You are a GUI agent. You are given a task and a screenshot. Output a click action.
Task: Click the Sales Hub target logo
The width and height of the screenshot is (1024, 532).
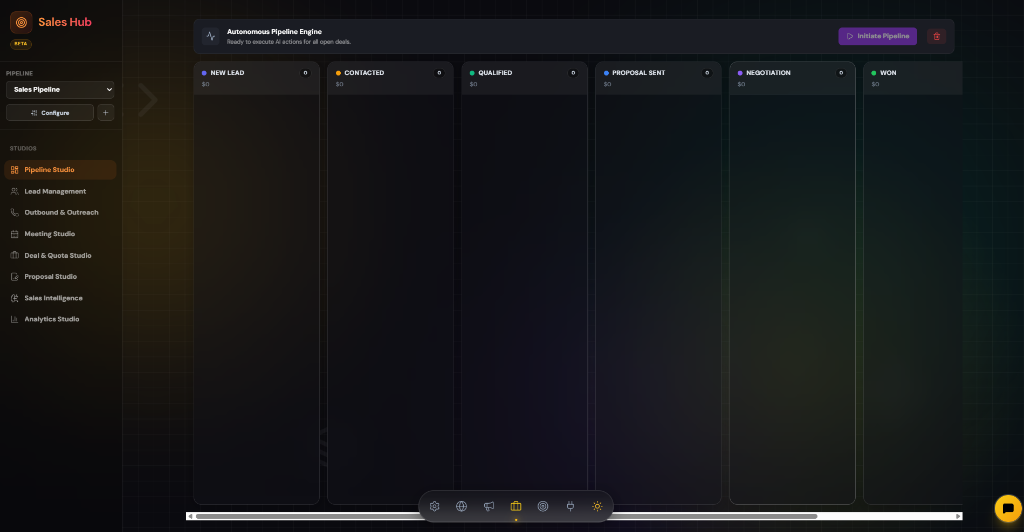(21, 22)
